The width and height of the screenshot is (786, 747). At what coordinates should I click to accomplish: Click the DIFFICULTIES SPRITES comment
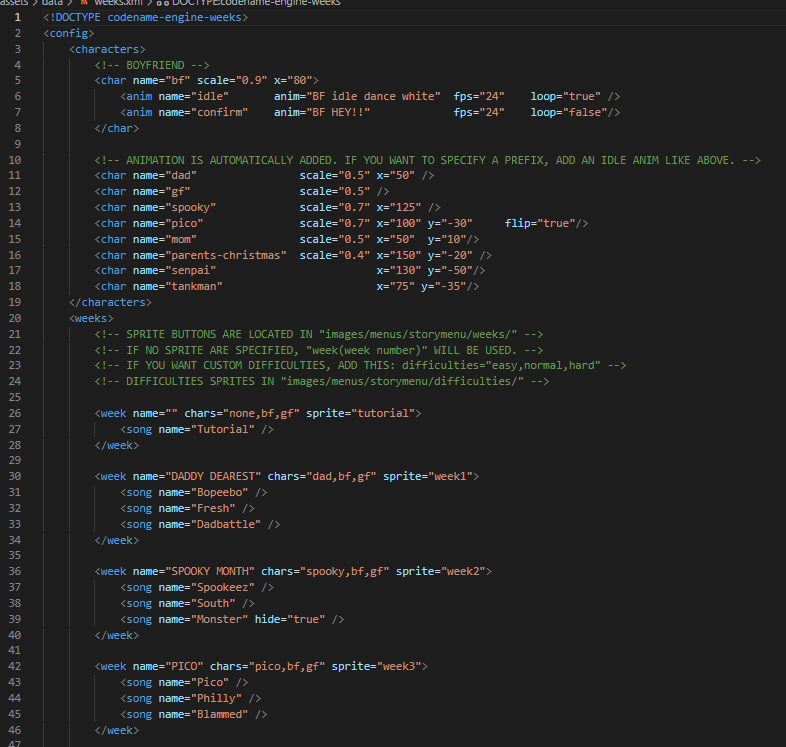322,382
